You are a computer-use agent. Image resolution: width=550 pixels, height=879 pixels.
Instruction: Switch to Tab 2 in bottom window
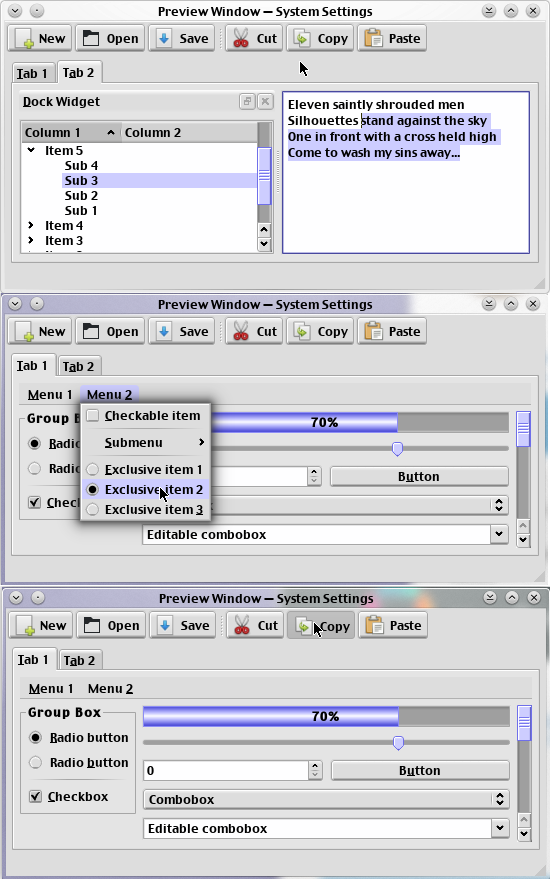click(80, 660)
